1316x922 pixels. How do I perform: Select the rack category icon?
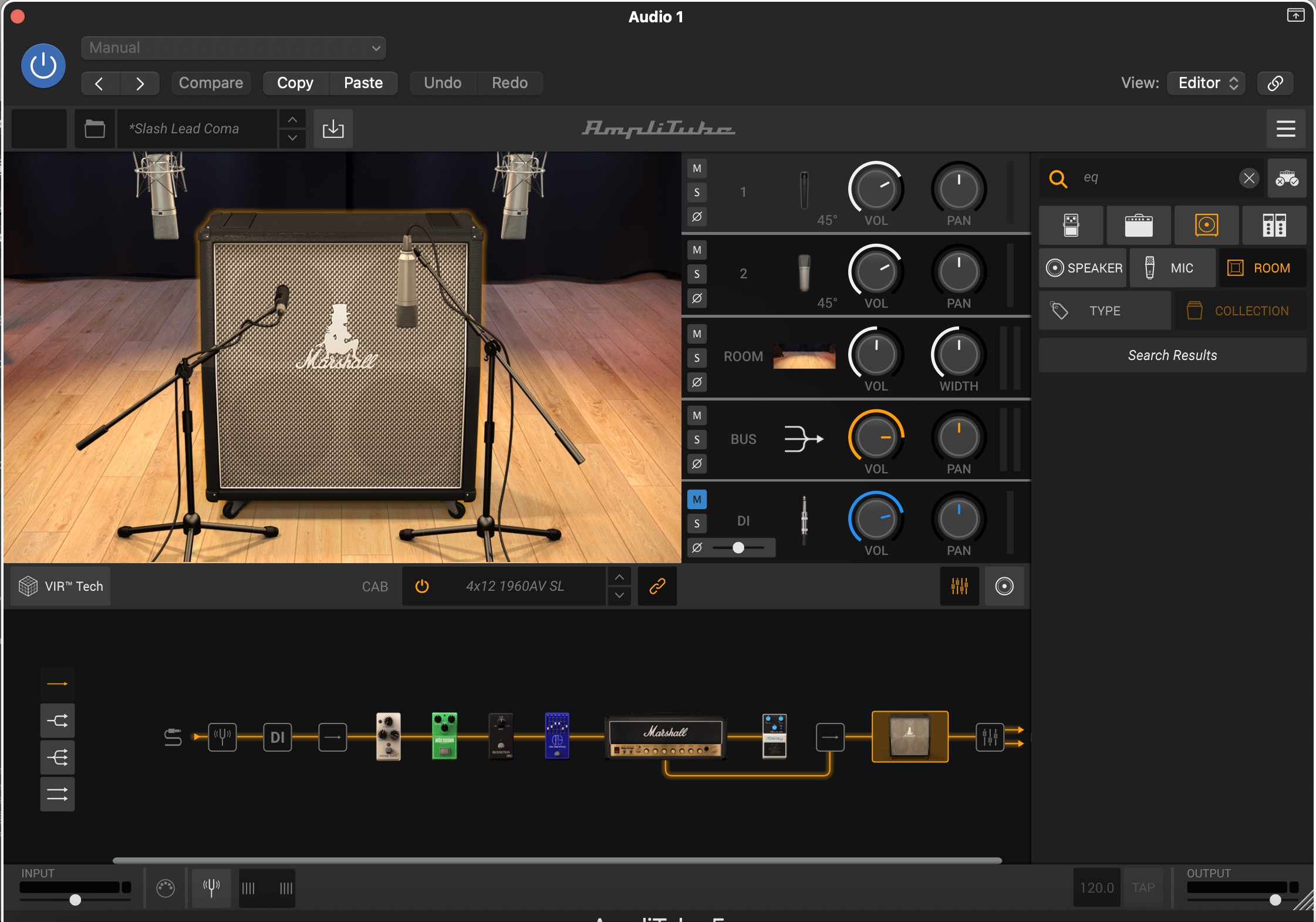point(1274,225)
